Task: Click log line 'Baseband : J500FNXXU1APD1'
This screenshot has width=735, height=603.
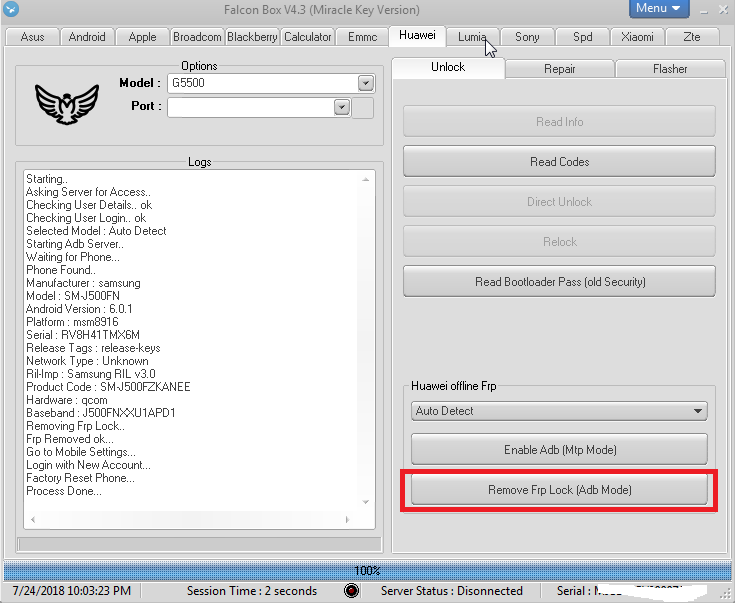Action: [x=101, y=413]
